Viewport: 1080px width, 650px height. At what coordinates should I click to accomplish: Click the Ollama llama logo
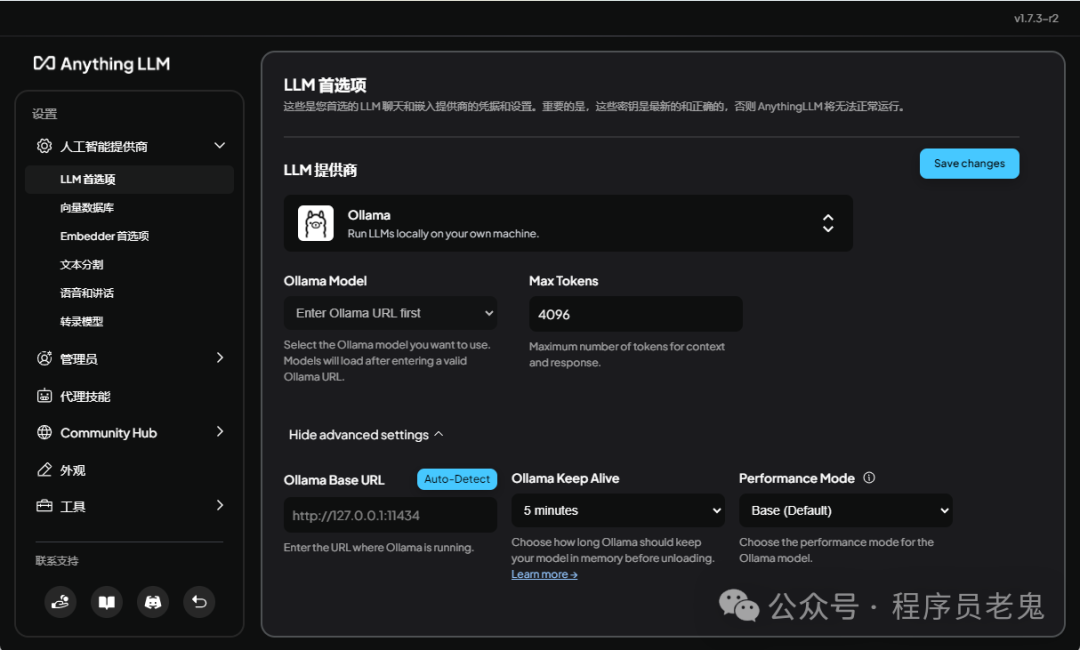click(315, 223)
